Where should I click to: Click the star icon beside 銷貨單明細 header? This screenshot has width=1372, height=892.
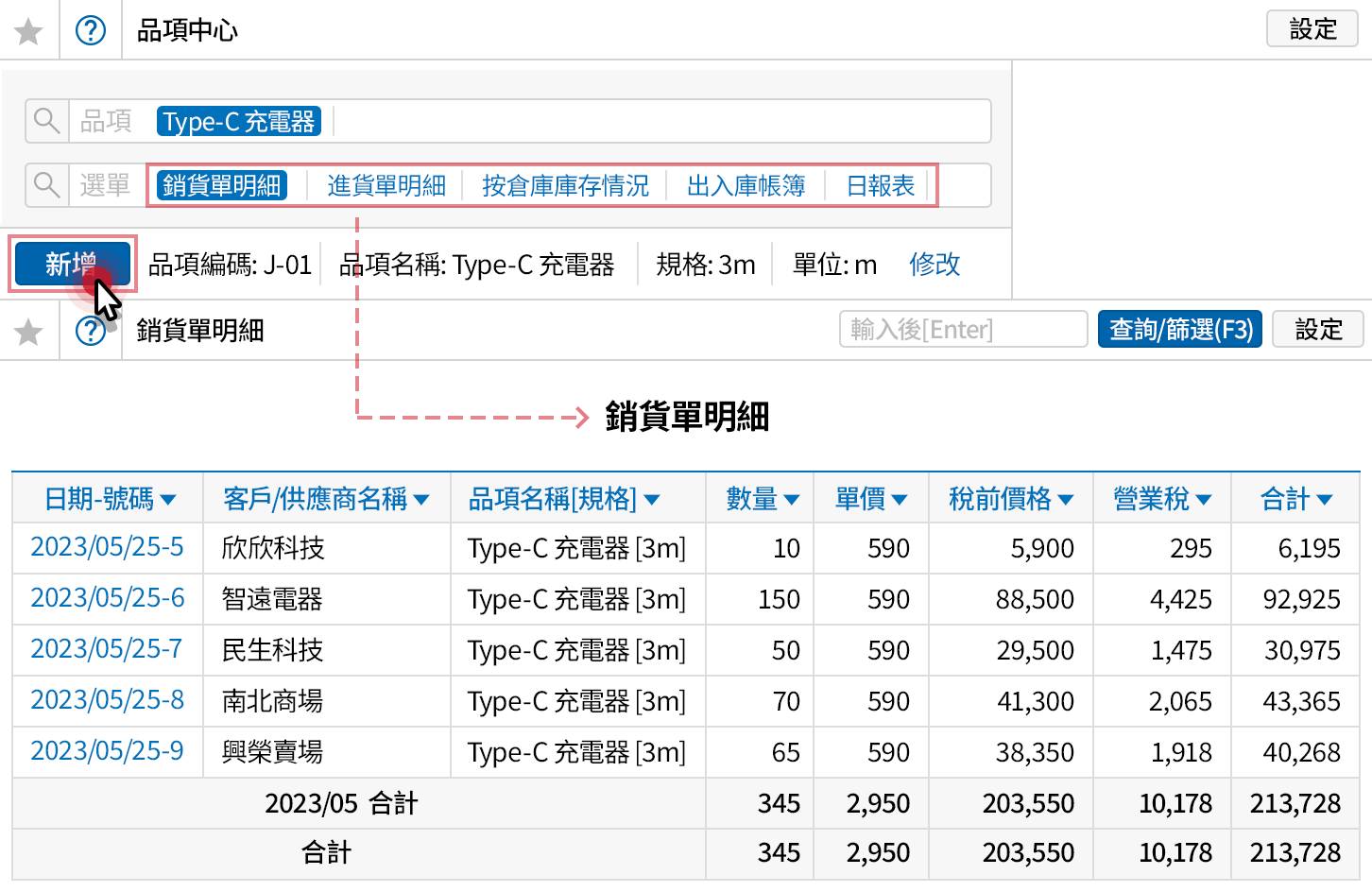click(29, 331)
